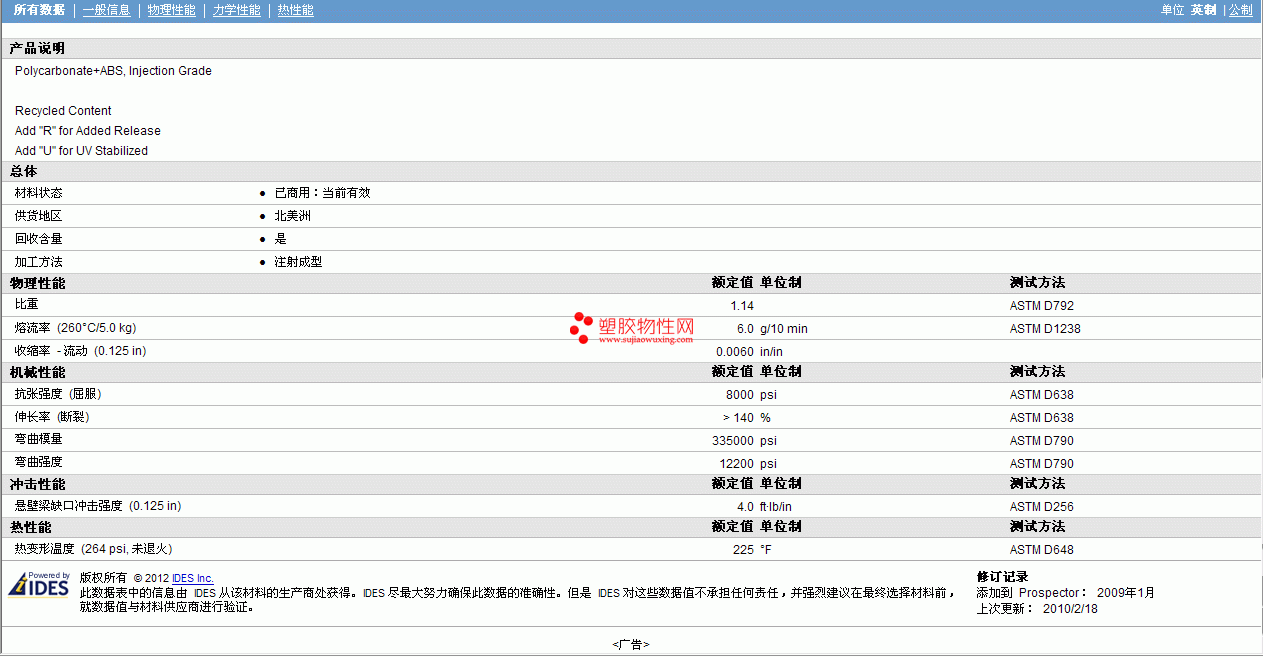Click ASTM D1238 test method
Viewport: 1263px width, 657px height.
(1045, 329)
